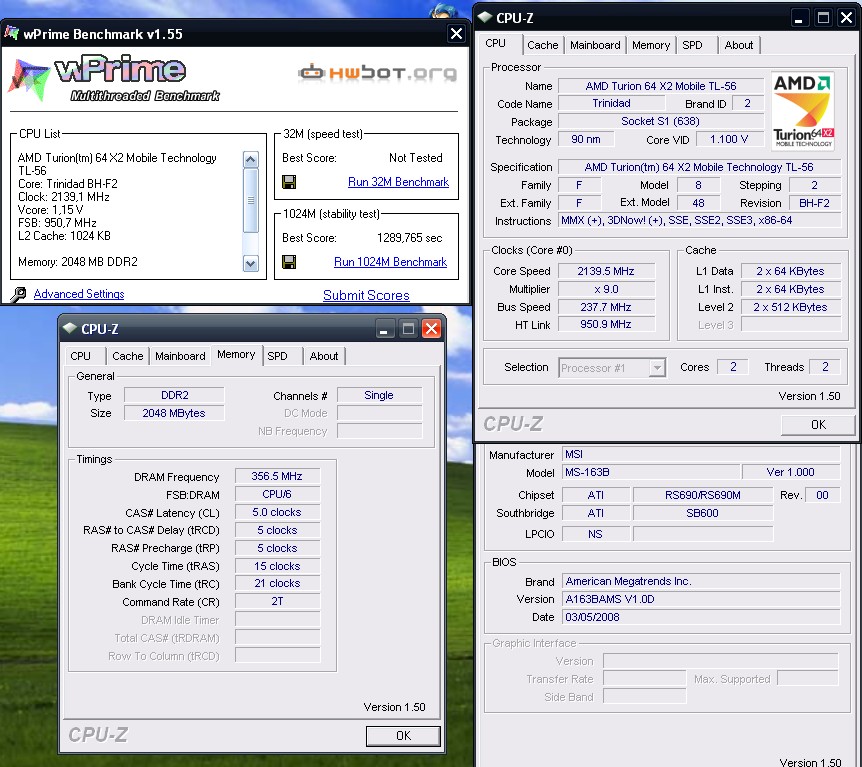Click the Chipset RS690/RS690M field

tap(703, 495)
